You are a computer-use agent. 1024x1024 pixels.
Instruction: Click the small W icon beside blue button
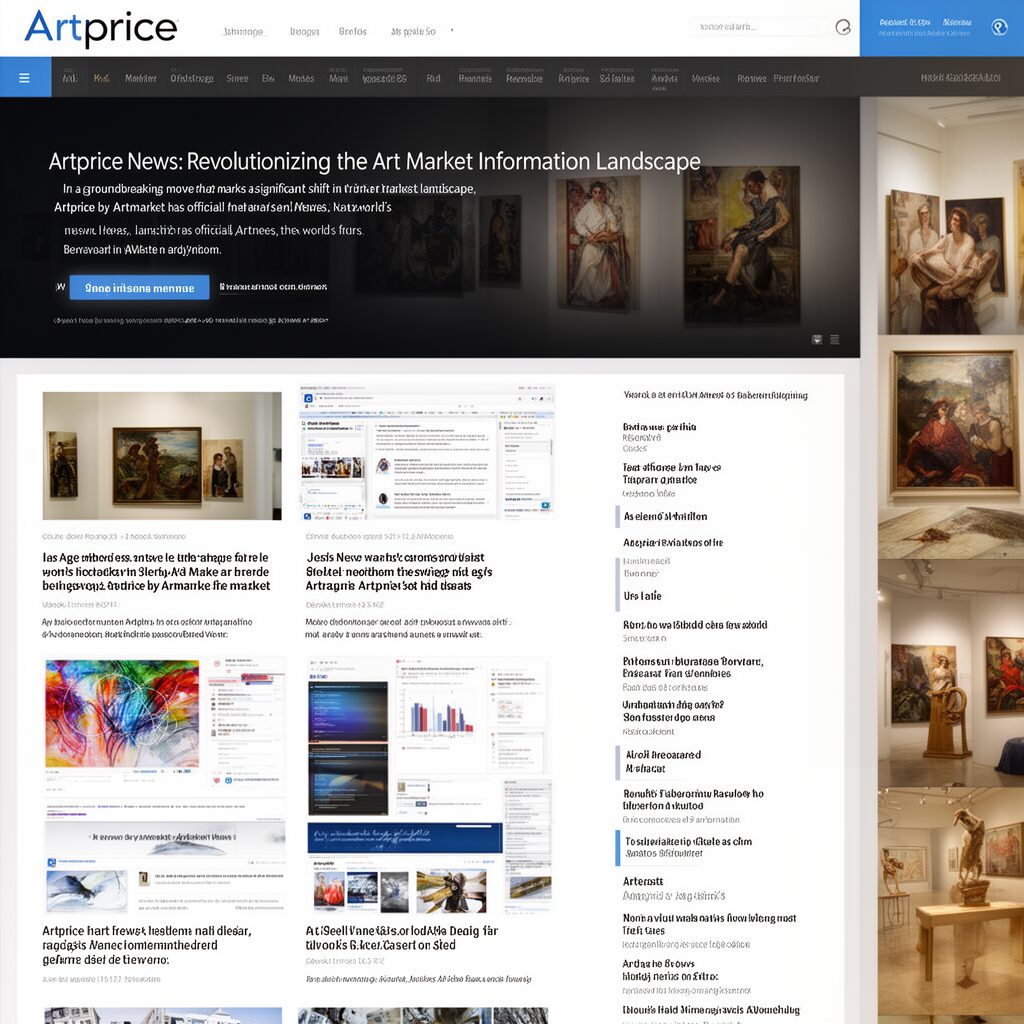point(59,287)
